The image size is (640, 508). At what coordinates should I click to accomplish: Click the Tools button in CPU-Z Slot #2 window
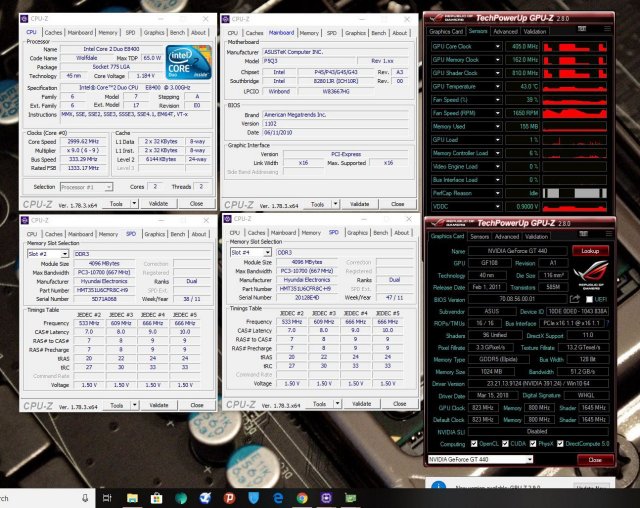[x=116, y=406]
